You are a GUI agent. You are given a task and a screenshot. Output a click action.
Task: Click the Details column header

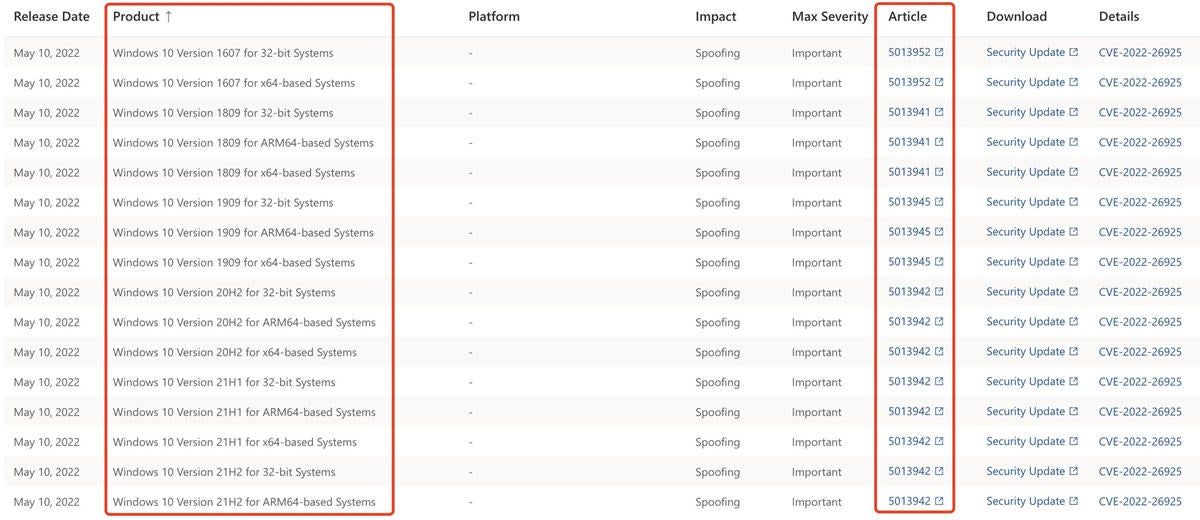click(1119, 17)
